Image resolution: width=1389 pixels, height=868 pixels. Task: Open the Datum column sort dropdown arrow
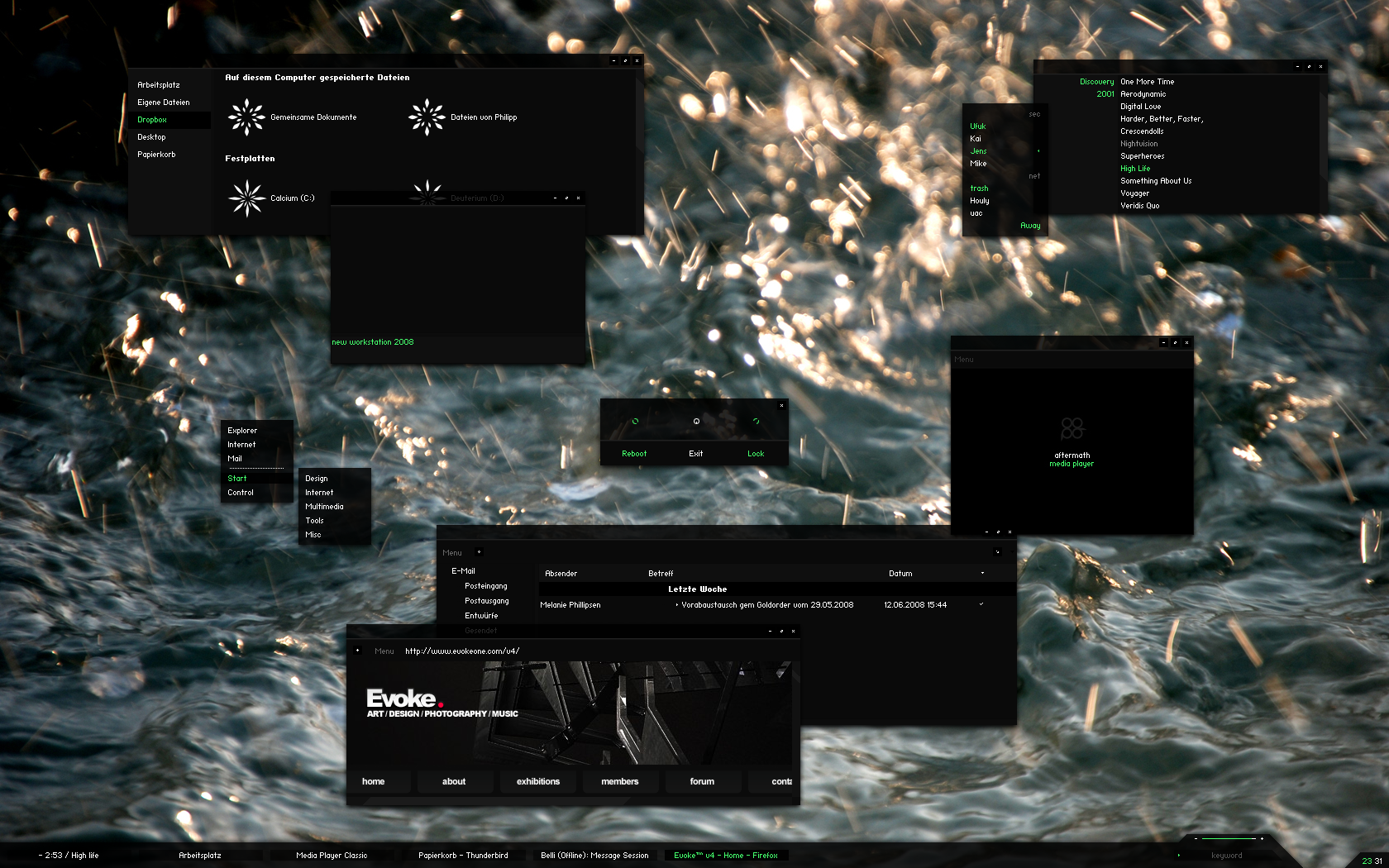[x=982, y=573]
